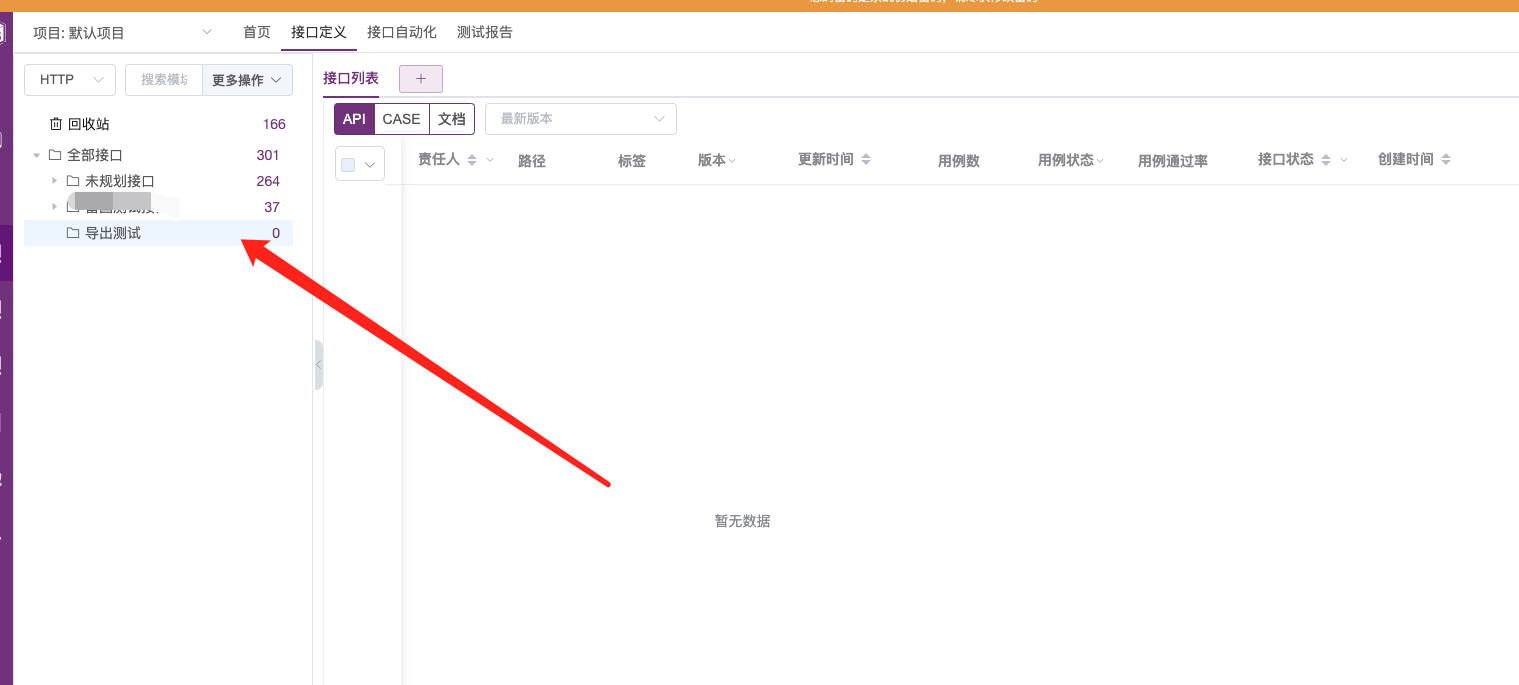Click the sort arrows on 创建时间 column
Image resolution: width=1519 pixels, height=685 pixels.
[x=1446, y=160]
